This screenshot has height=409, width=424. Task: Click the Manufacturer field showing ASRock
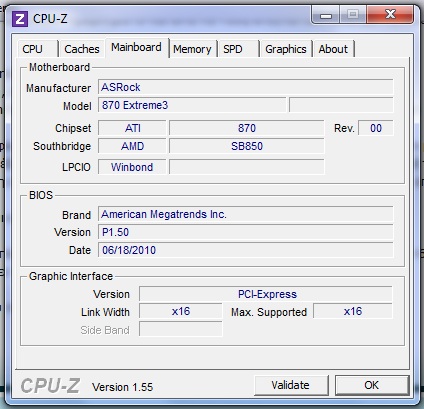tap(245, 87)
